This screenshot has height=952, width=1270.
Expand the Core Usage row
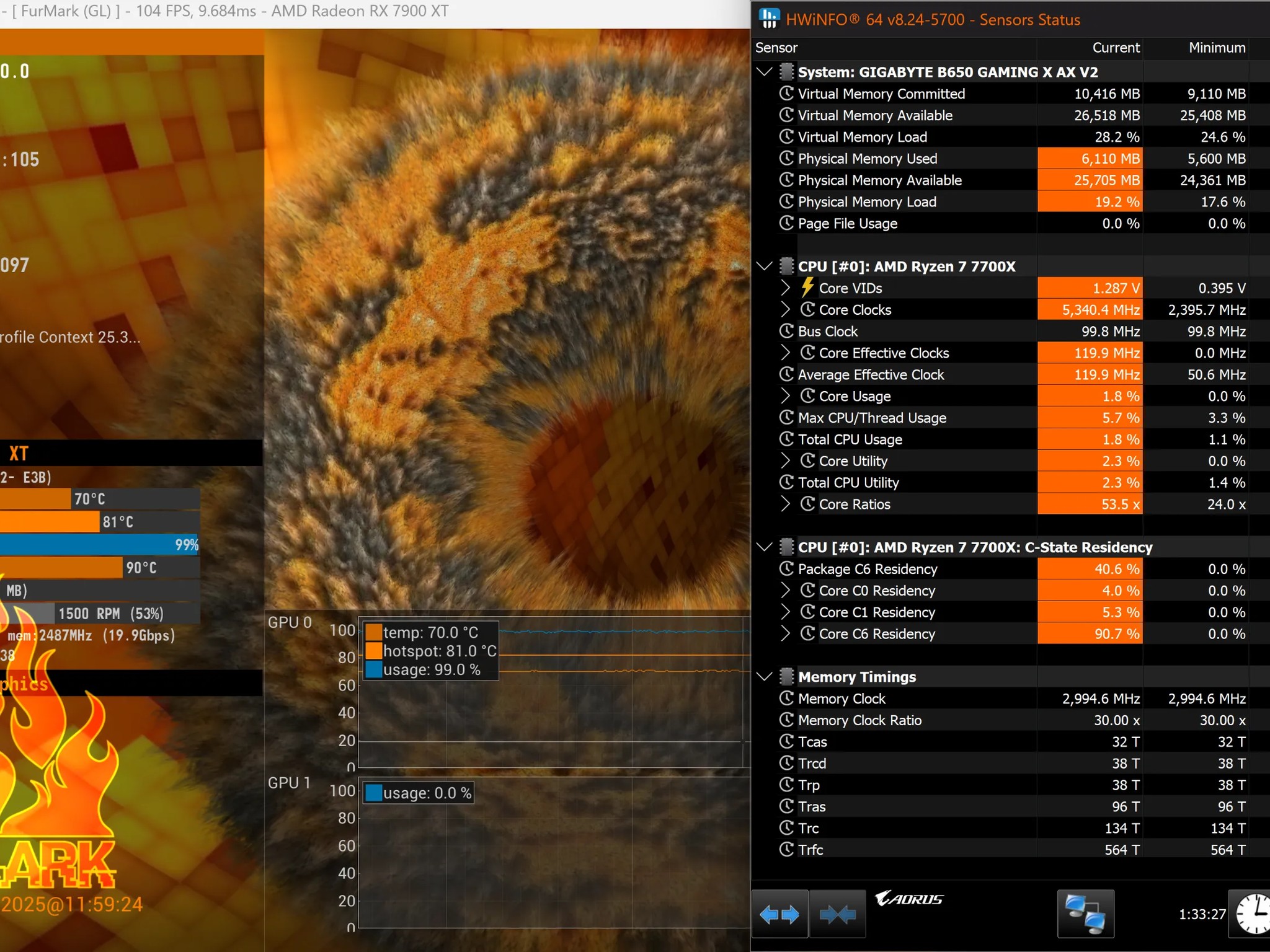tap(786, 395)
